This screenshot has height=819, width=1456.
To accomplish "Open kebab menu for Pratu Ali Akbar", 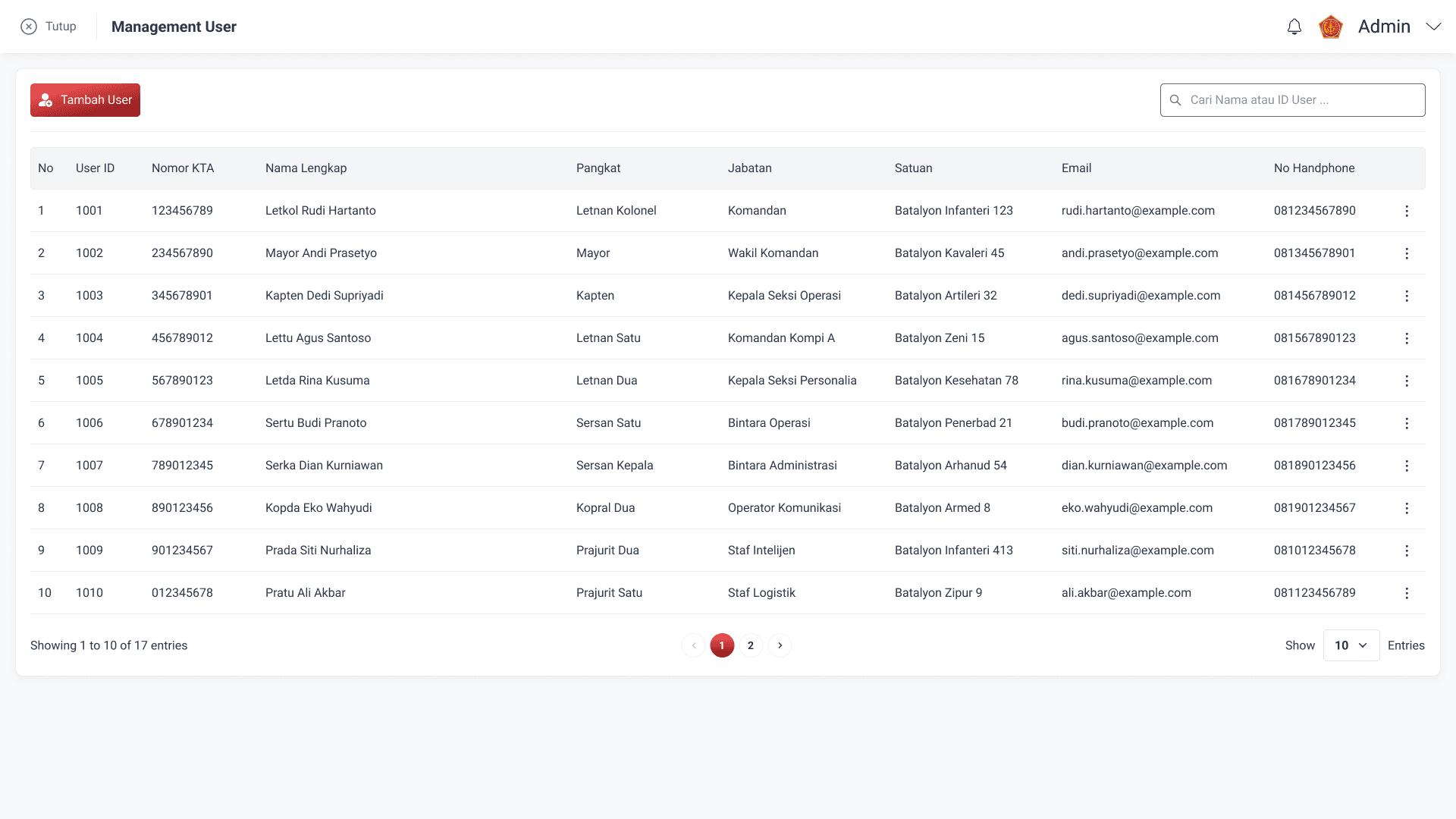I will (1407, 593).
